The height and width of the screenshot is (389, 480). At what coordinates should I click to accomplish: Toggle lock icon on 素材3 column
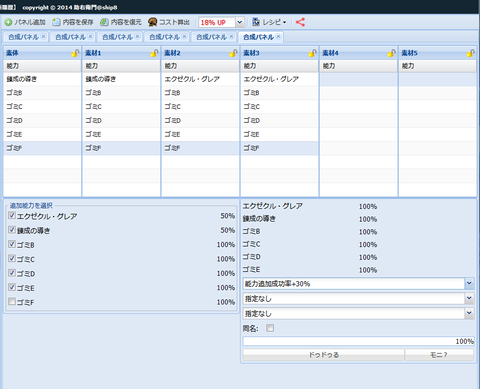pos(312,53)
